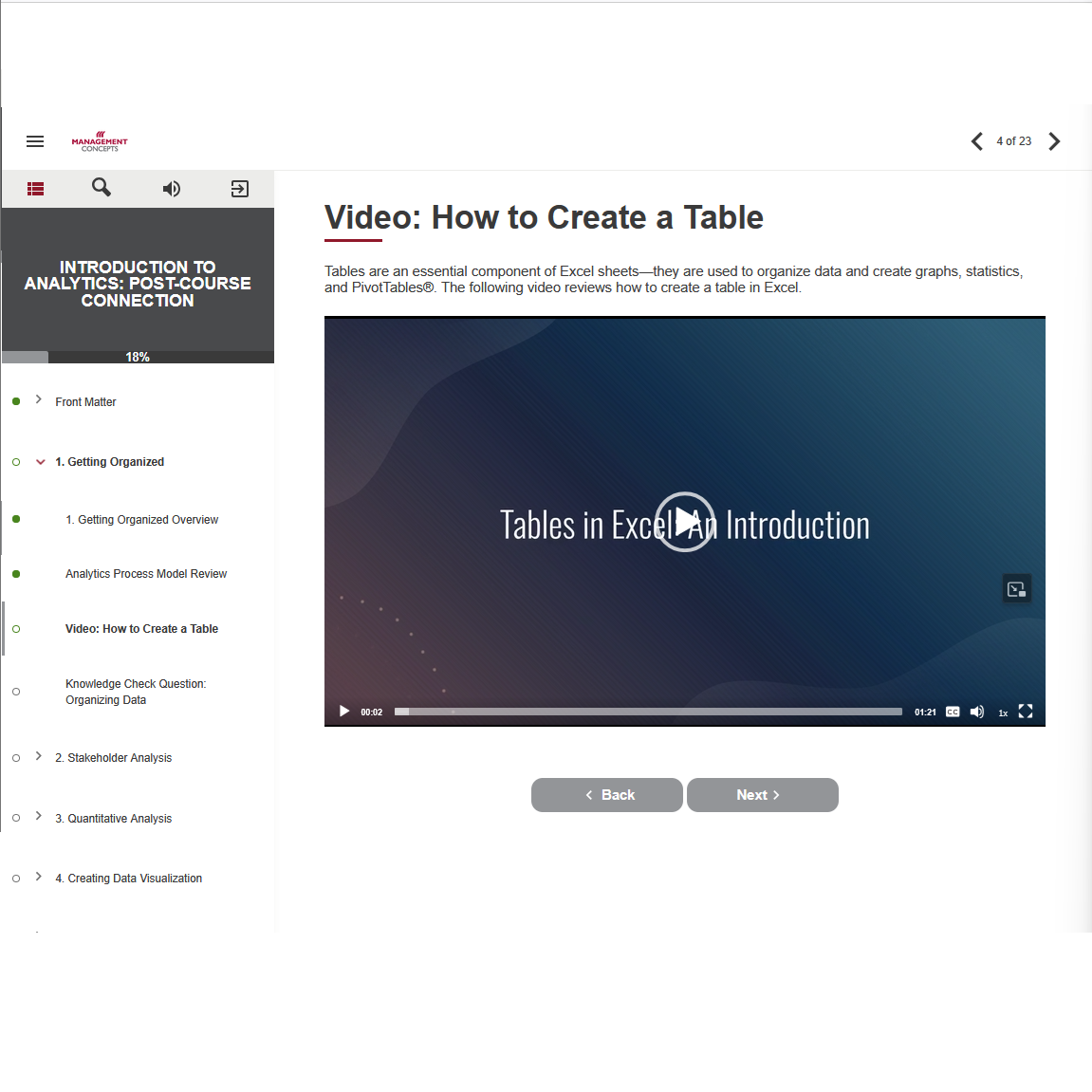The image size is (1092, 1092).
Task: Open Front Matter
Action: pyautogui.click(x=85, y=402)
